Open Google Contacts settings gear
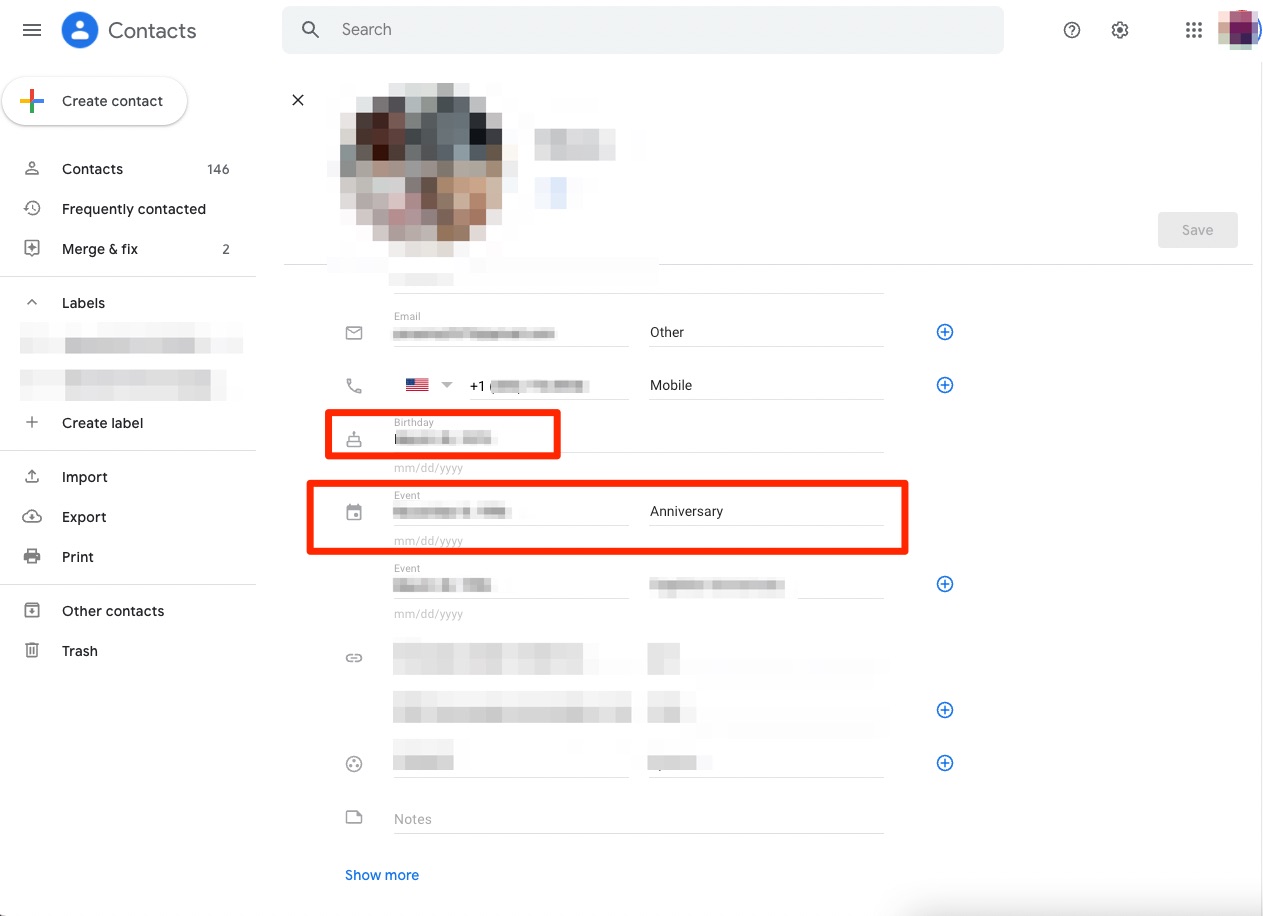Screen dimensions: 1263x916 [x=1119, y=30]
